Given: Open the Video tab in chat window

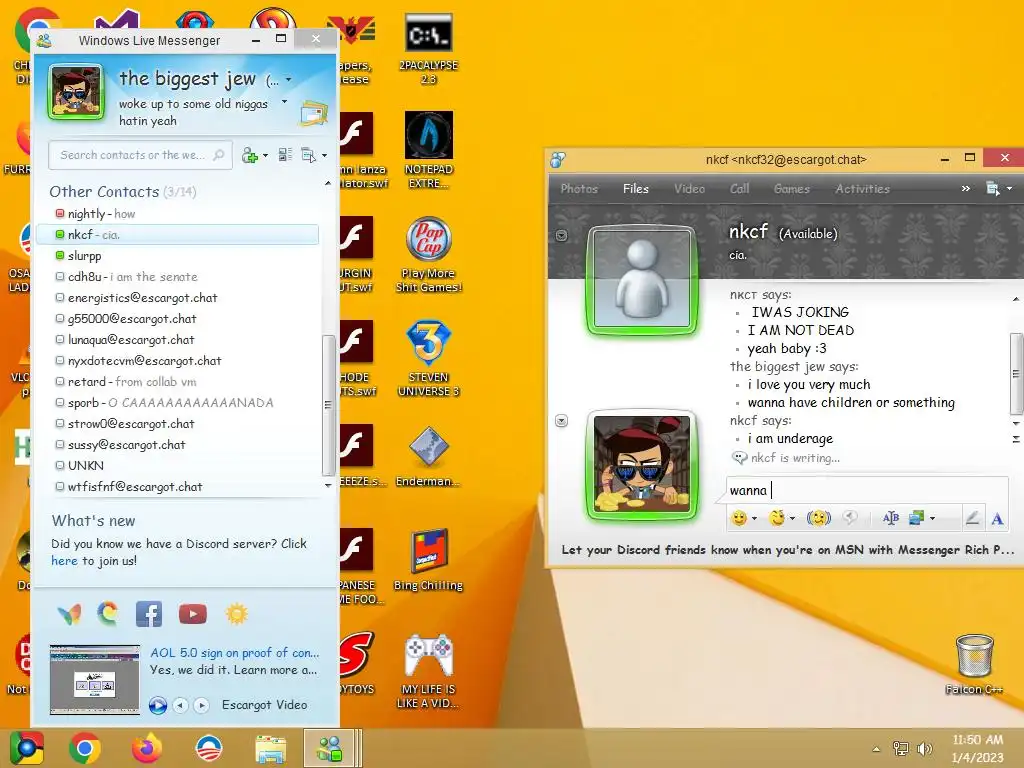Looking at the screenshot, I should tap(689, 189).
